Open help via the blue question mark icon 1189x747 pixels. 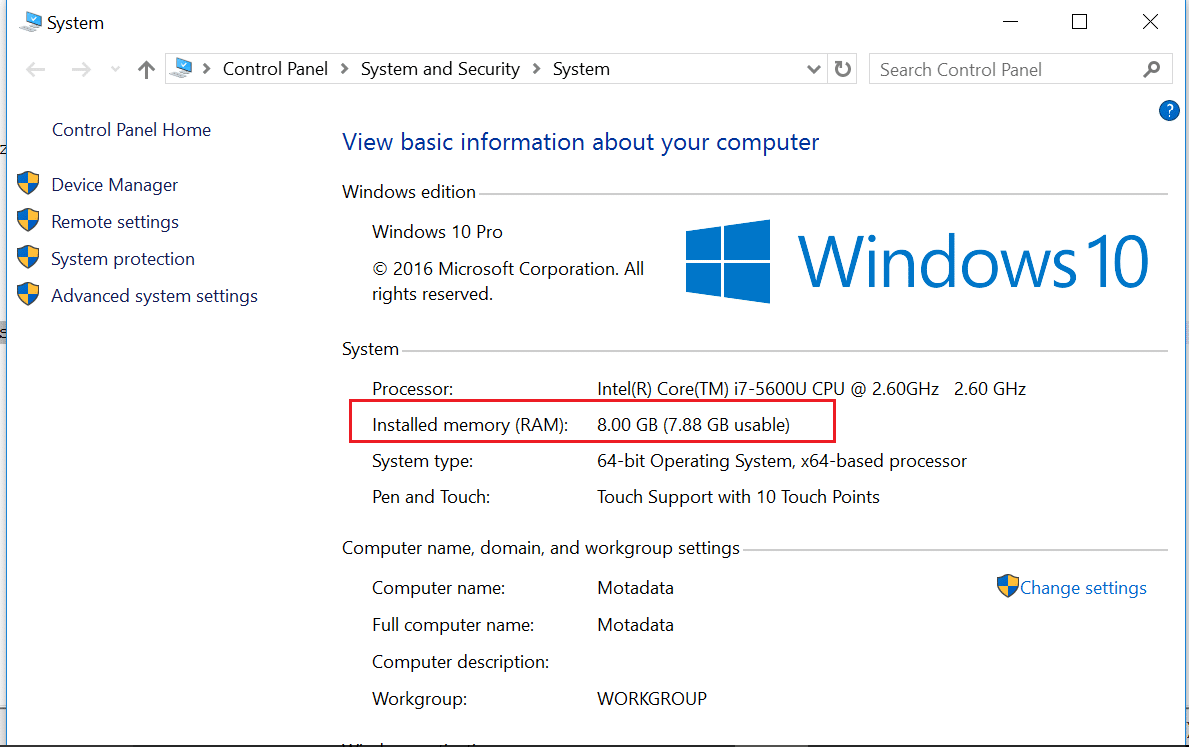1169,110
